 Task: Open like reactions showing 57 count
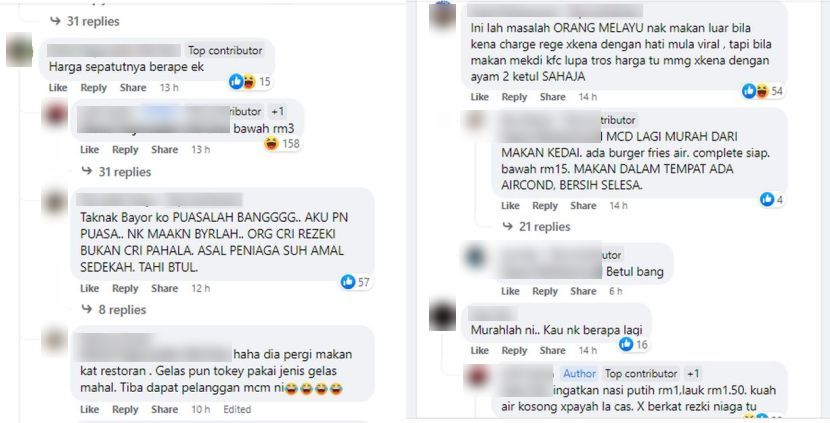[355, 282]
